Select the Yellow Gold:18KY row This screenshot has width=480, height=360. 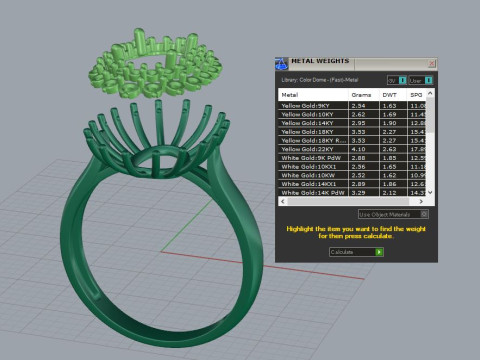click(x=352, y=132)
